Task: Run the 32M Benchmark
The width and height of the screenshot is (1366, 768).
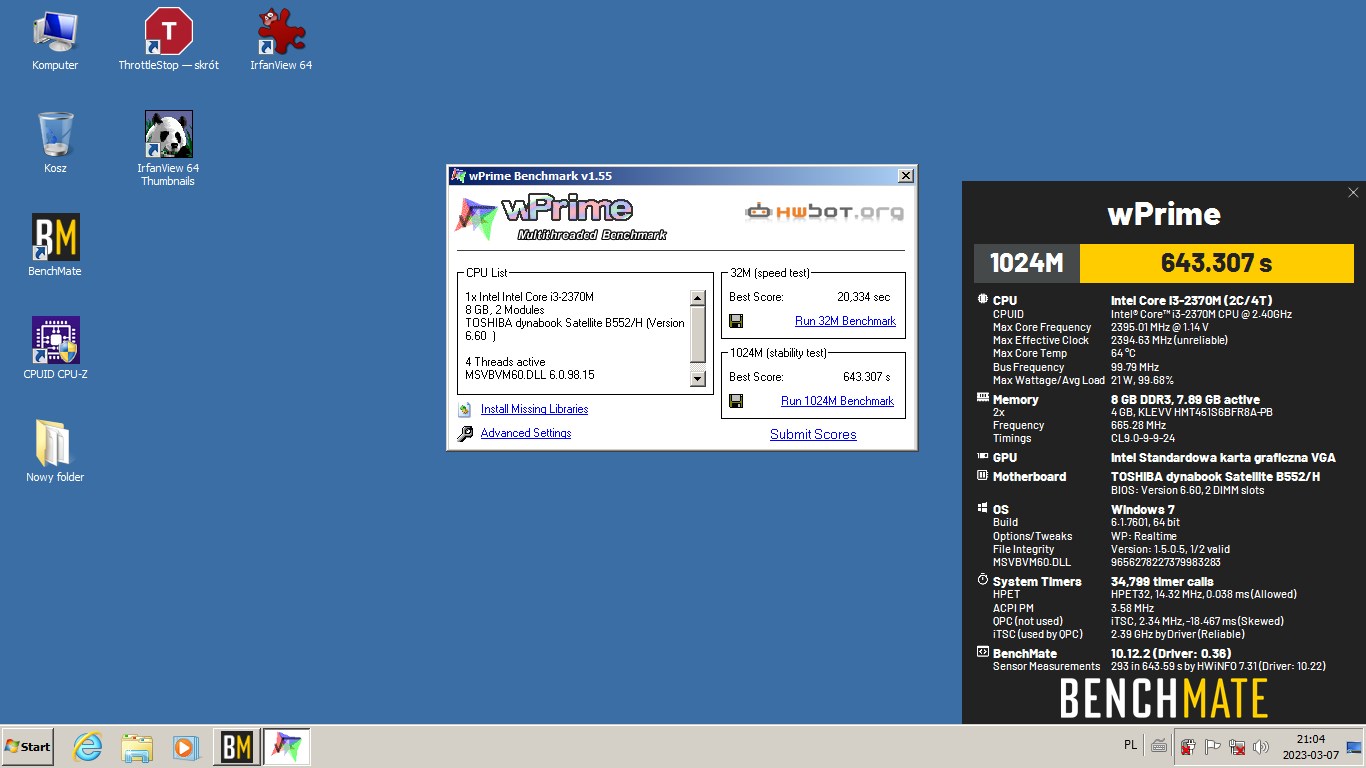Action: 845,321
